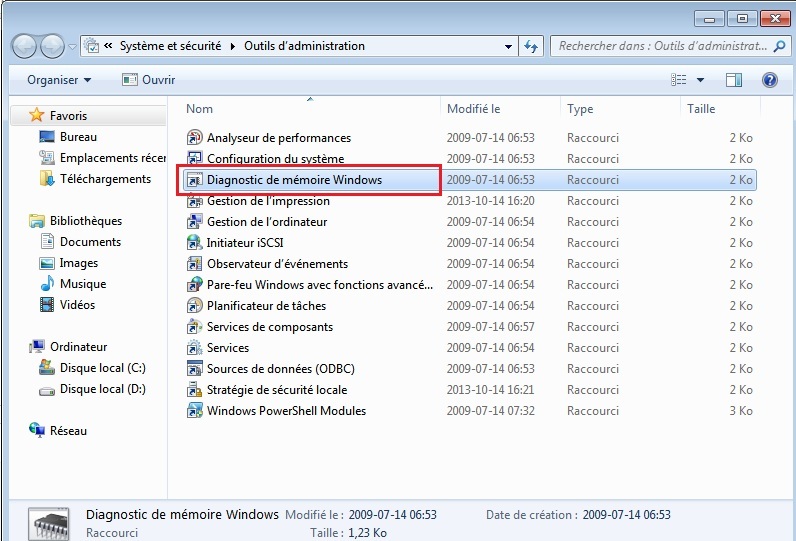This screenshot has width=796, height=541.
Task: Toggle the preview pane button
Action: click(x=734, y=80)
